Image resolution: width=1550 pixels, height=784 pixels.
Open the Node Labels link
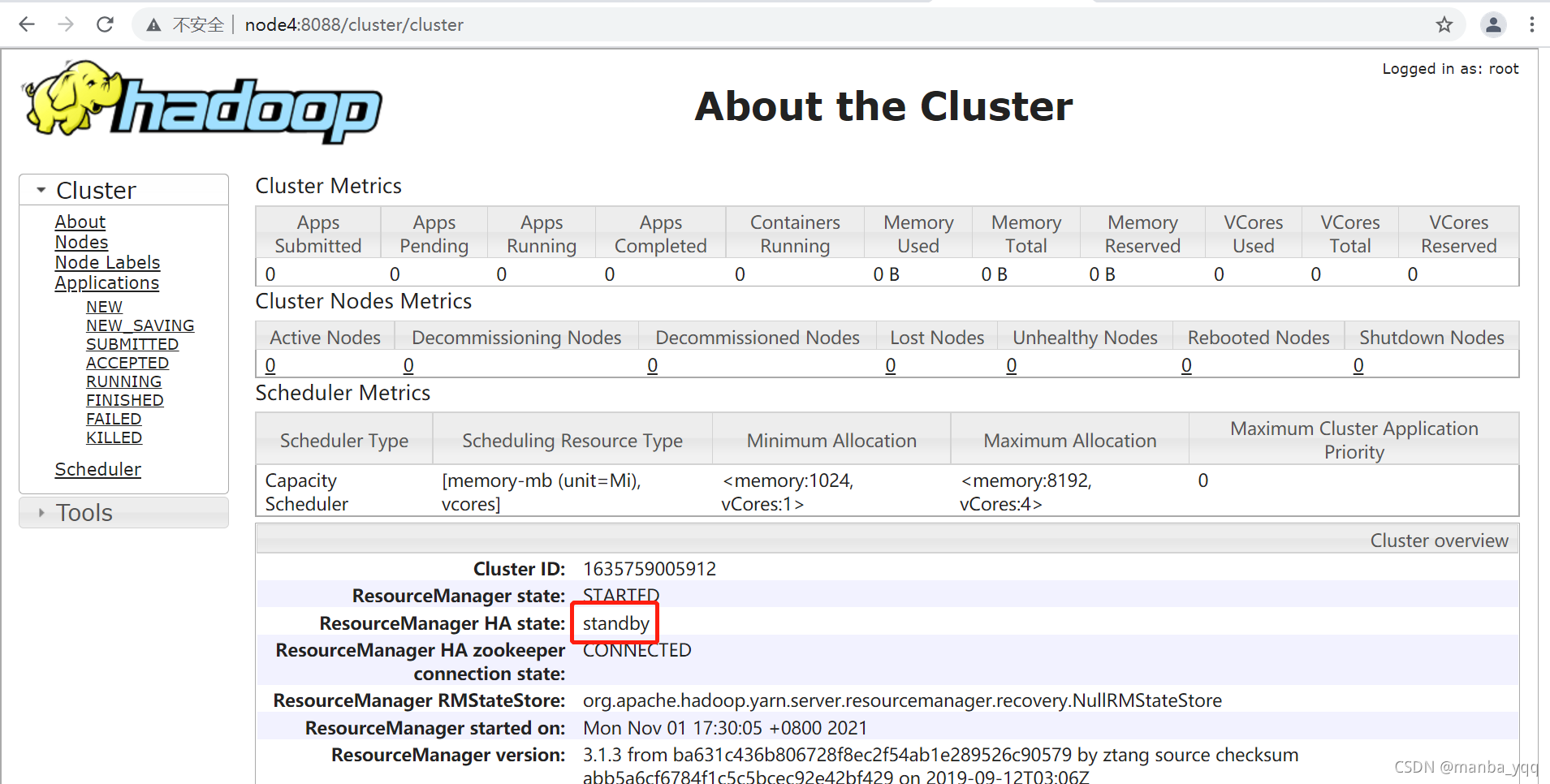coord(107,262)
